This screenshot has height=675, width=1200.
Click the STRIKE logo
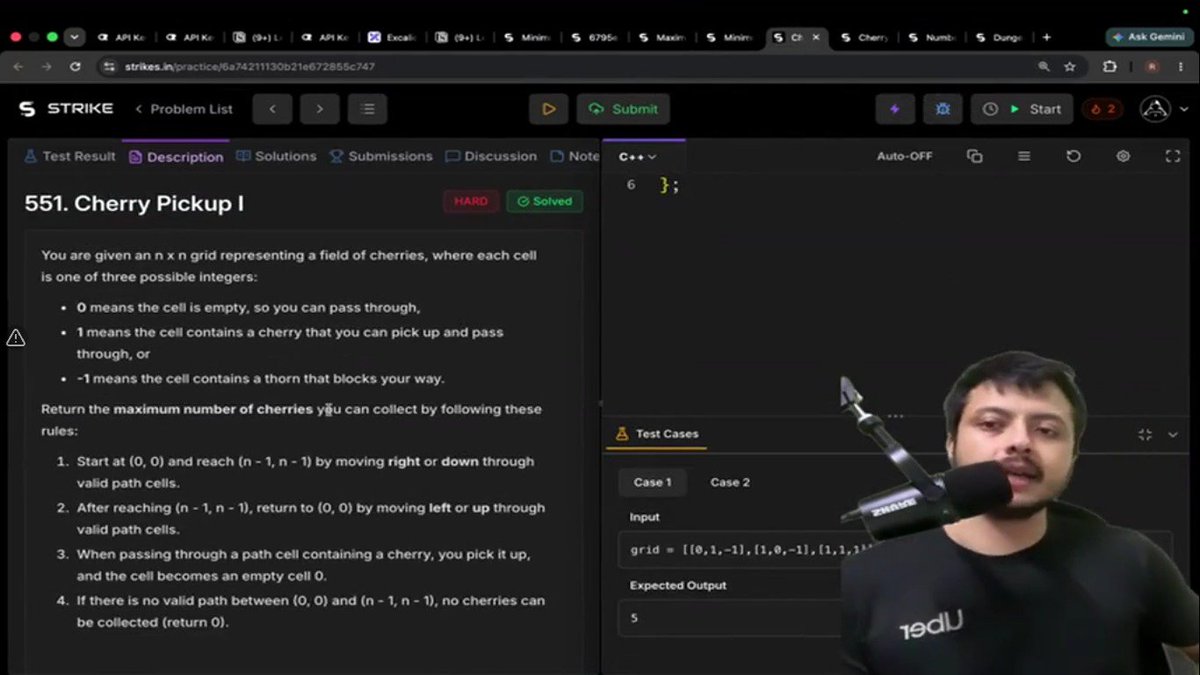[x=66, y=108]
